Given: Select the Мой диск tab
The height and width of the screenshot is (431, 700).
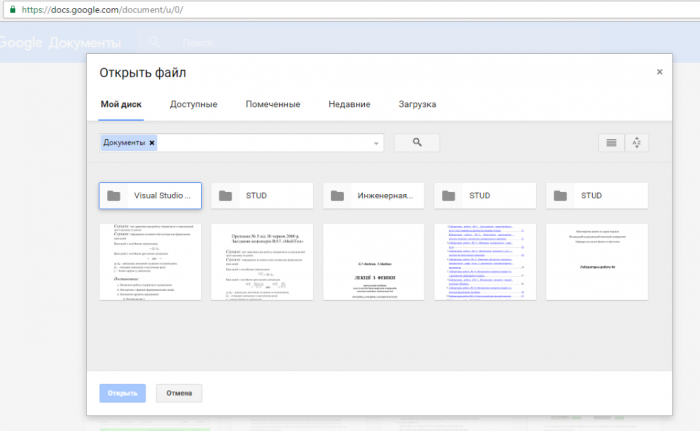Looking at the screenshot, I should [121, 104].
